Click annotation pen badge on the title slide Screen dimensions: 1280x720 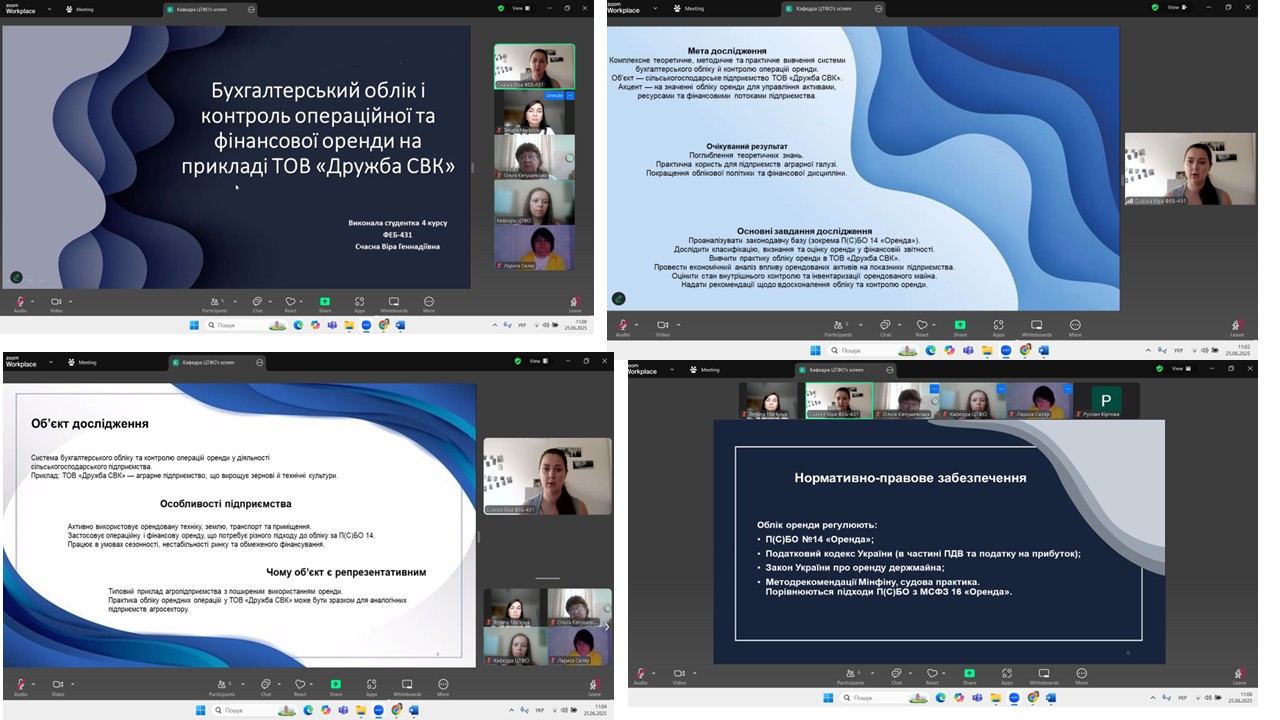tap(16, 277)
